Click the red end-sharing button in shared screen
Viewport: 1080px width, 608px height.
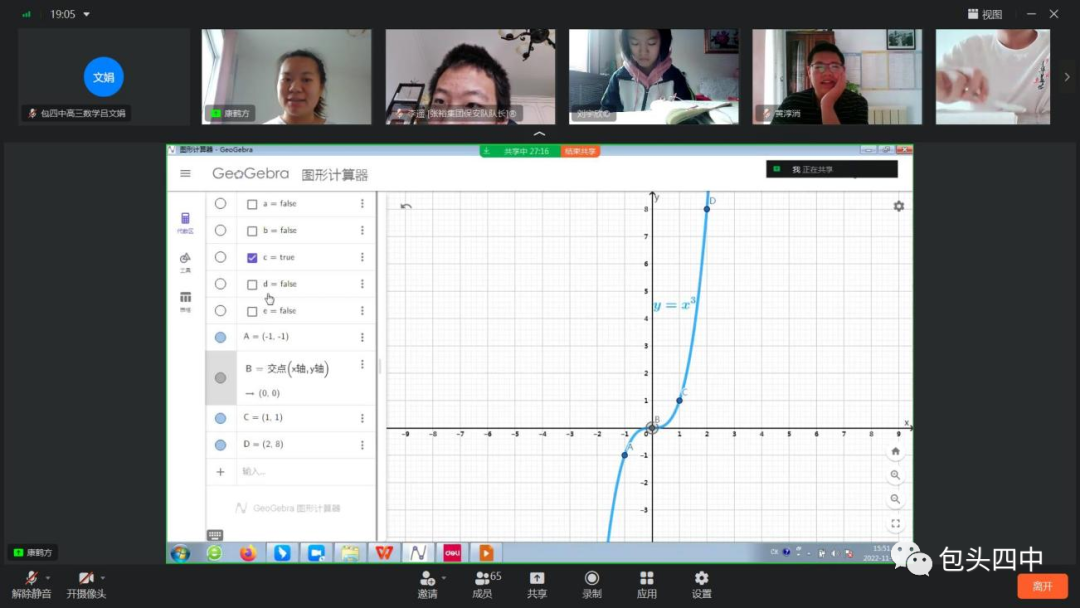[x=580, y=151]
